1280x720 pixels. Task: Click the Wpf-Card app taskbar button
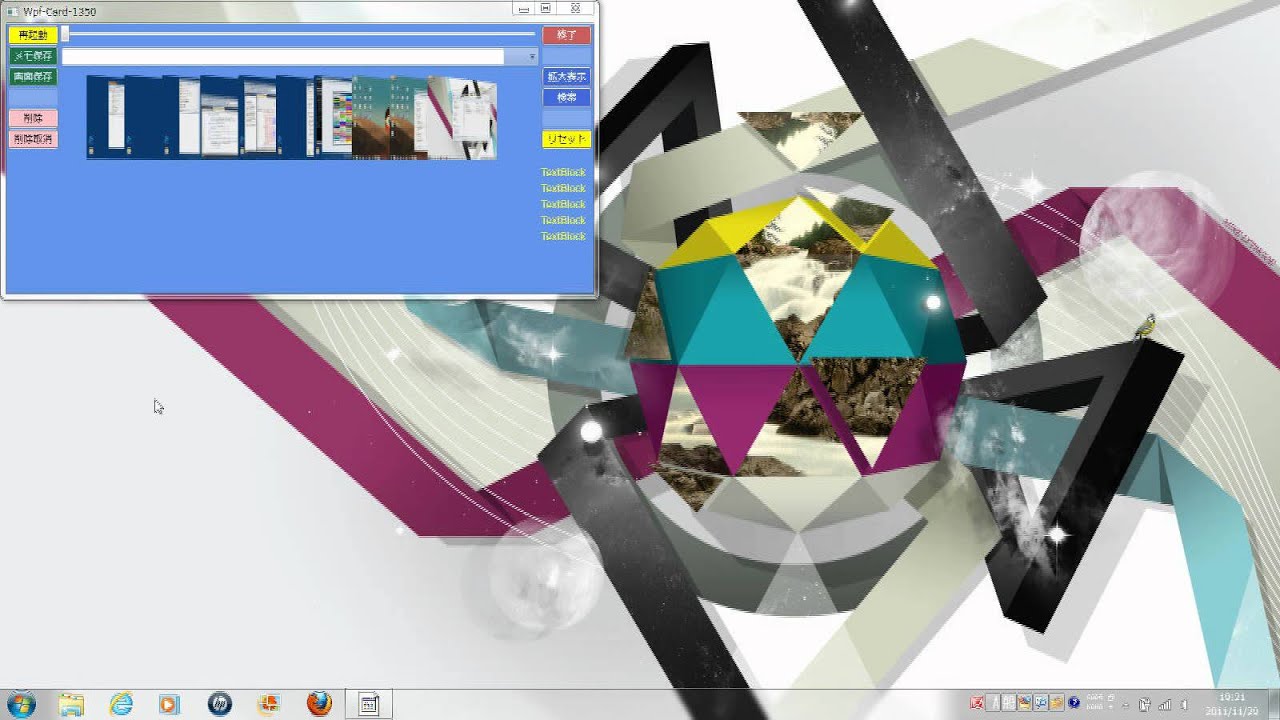368,704
